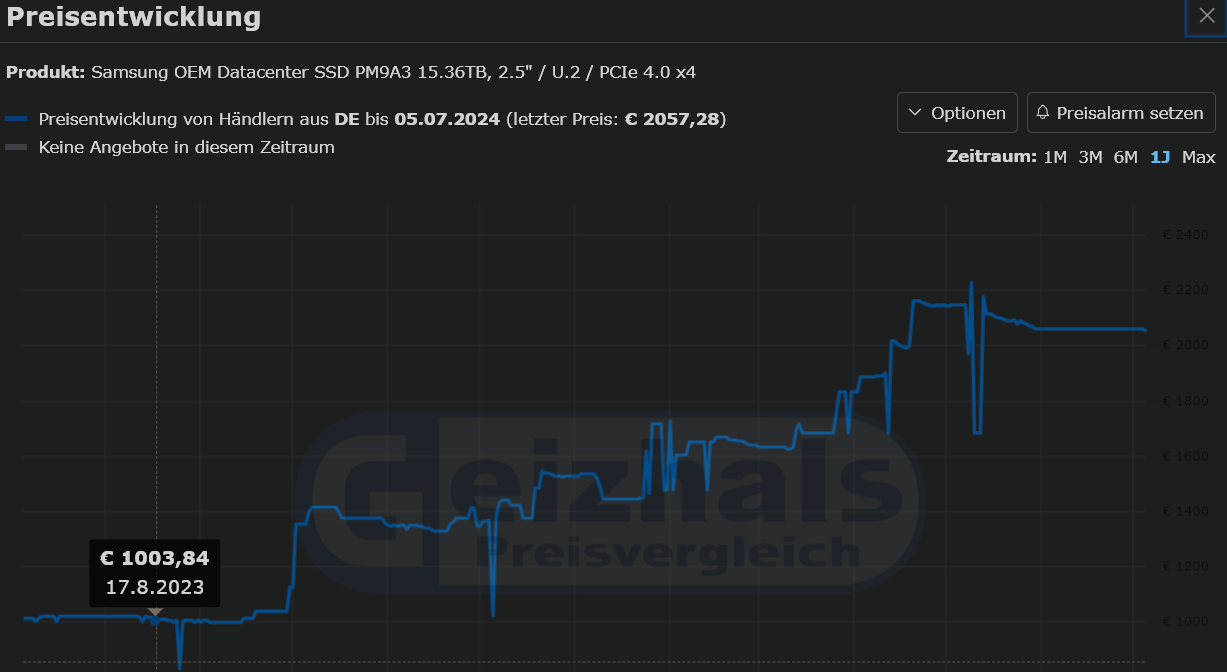Select the Max time range
The image size is (1227, 672).
[x=1198, y=157]
